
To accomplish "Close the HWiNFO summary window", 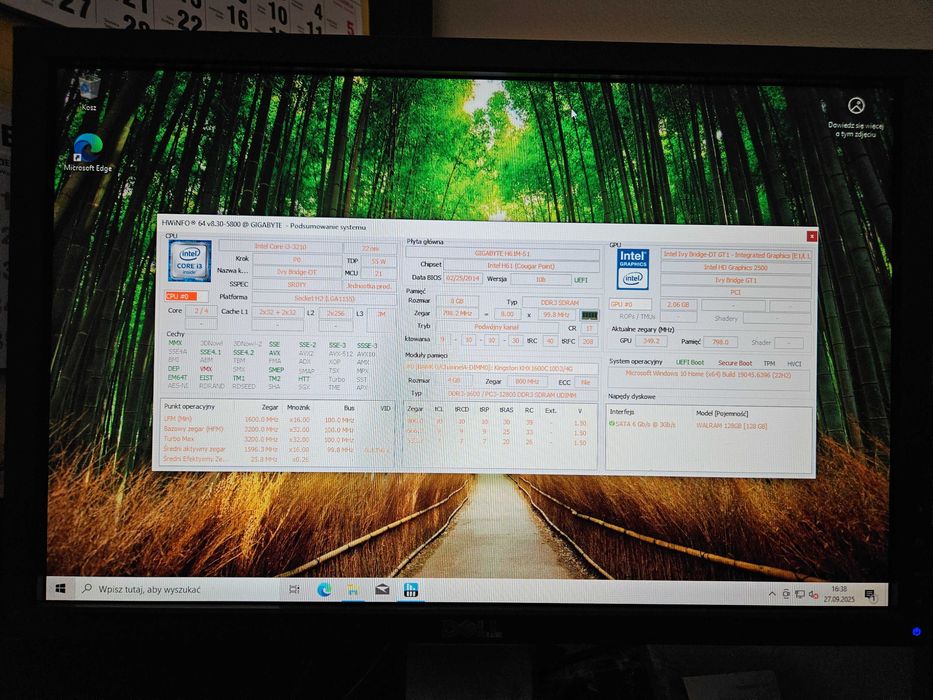I will (x=811, y=236).
